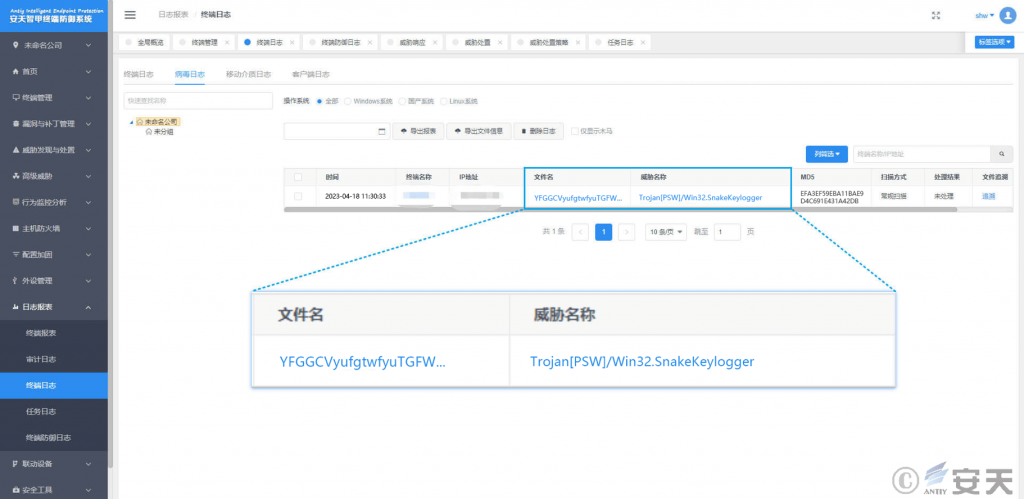Click the bug icon beside 漏洞与补丁管理
Image resolution: width=1024 pixels, height=499 pixels.
tap(16, 123)
